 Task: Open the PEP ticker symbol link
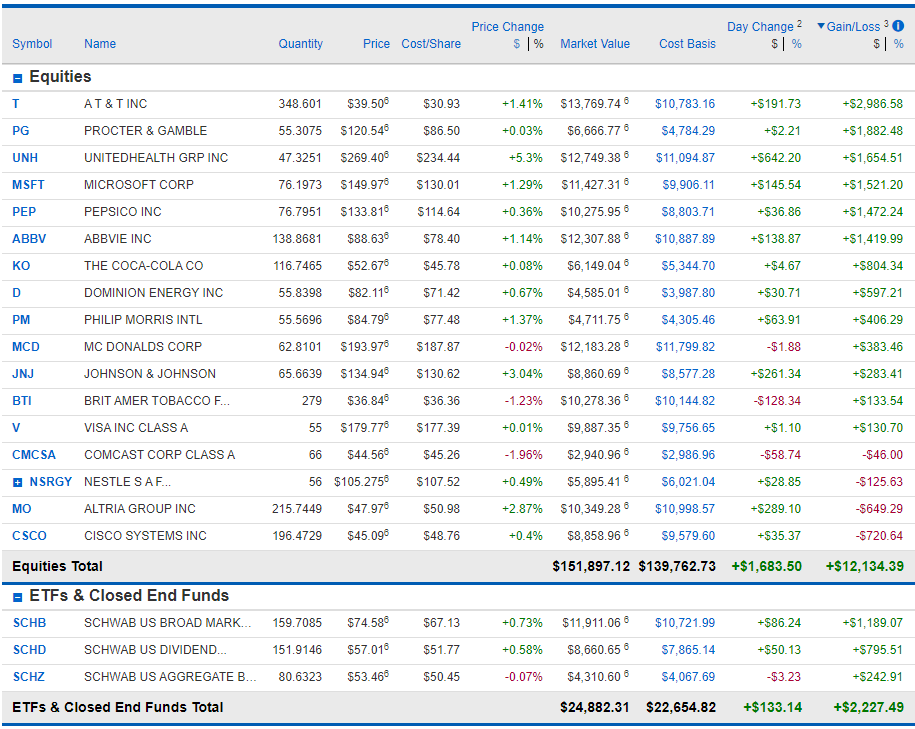click(x=24, y=212)
